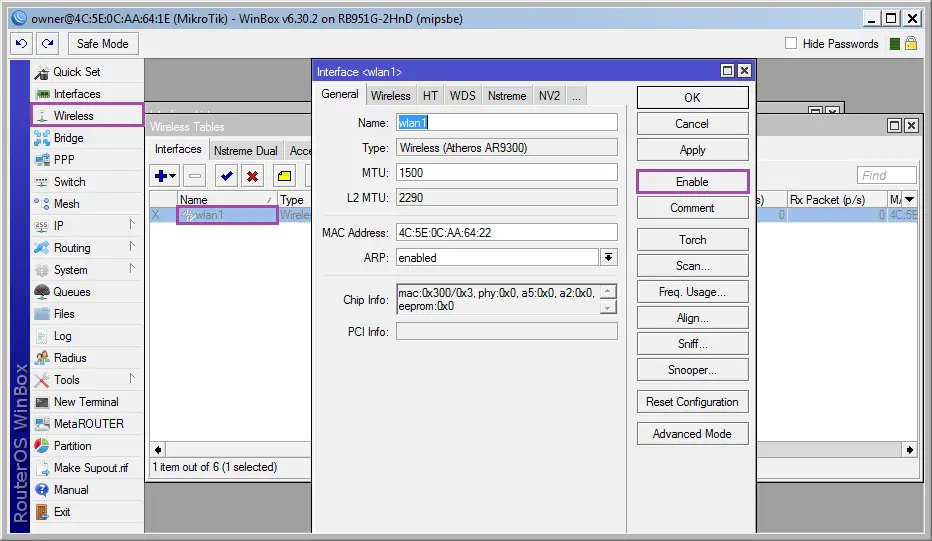Screen dimensions: 932x541
Task: Click the right arrow of horizontal scrollbar
Action: pyautogui.click(x=910, y=450)
